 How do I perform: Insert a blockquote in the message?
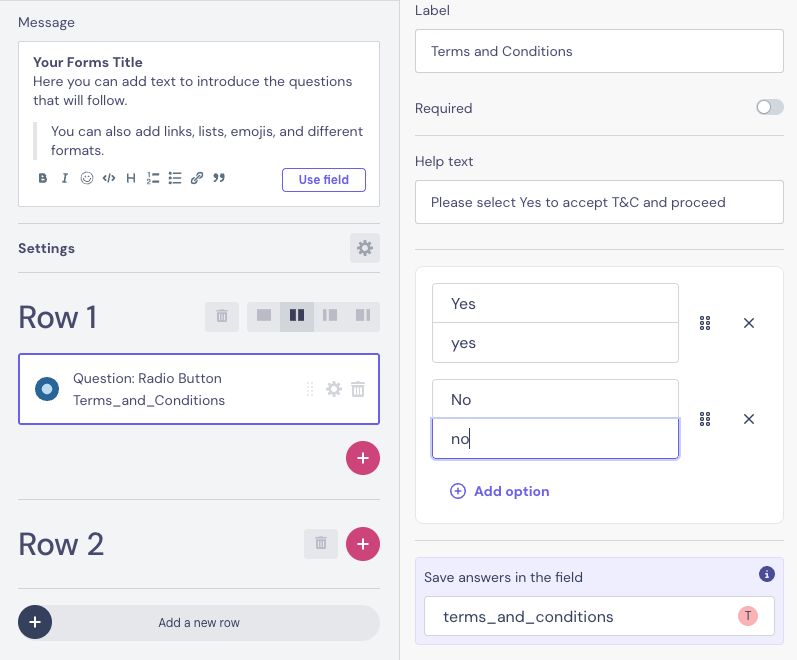coord(219,179)
